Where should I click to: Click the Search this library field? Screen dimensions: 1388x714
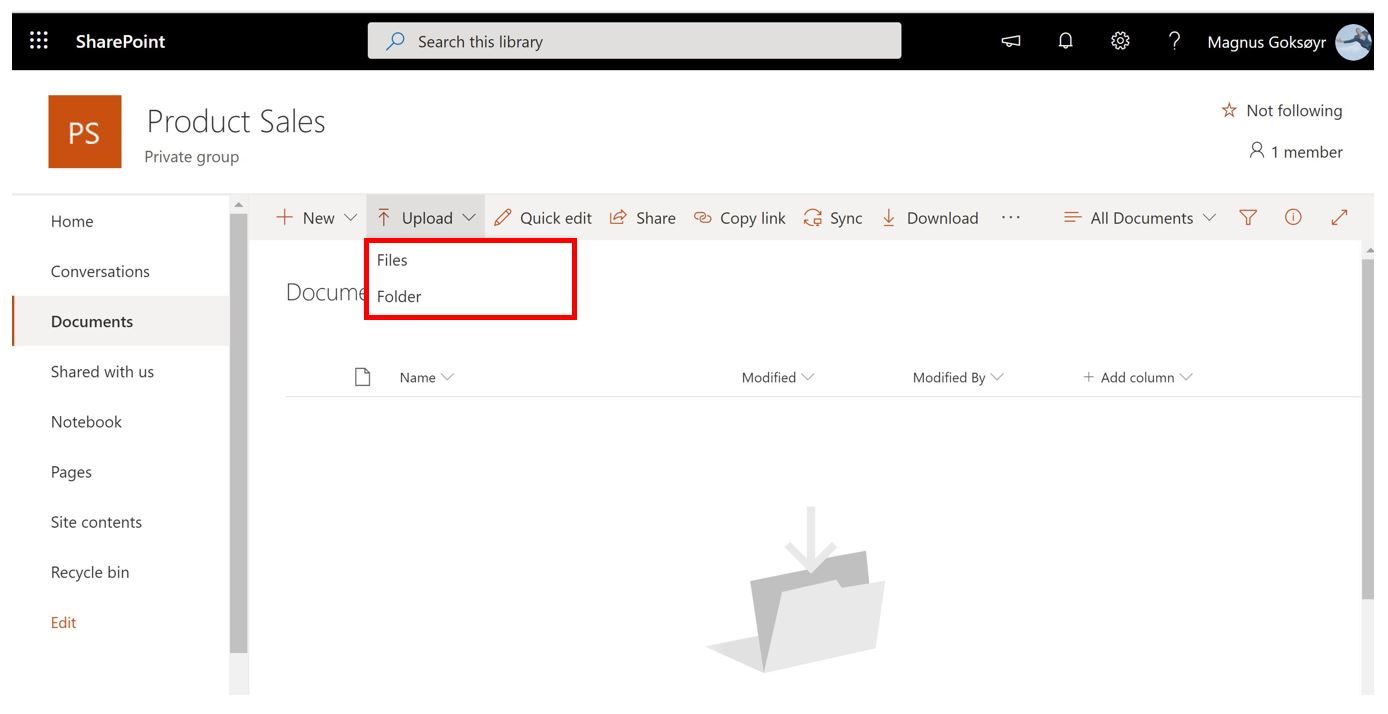(x=634, y=42)
